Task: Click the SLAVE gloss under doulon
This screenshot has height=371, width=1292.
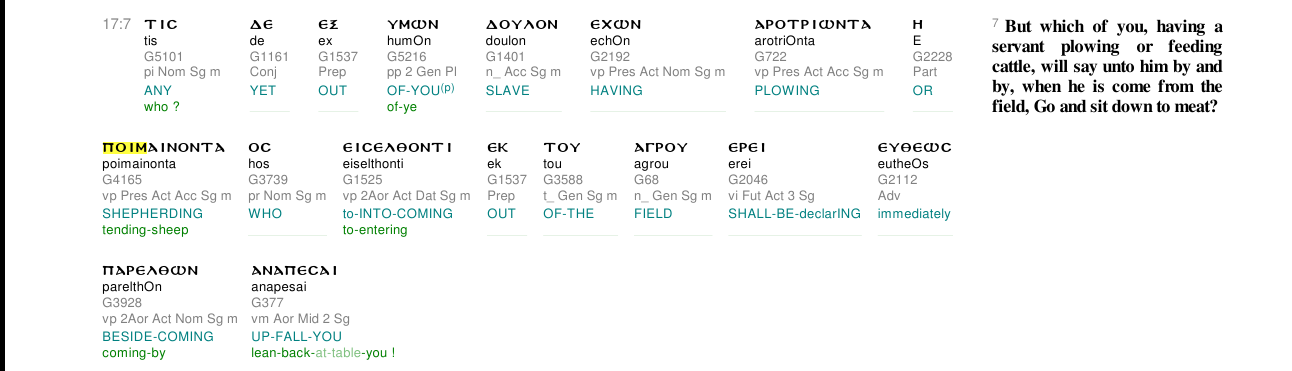Action: click(507, 90)
